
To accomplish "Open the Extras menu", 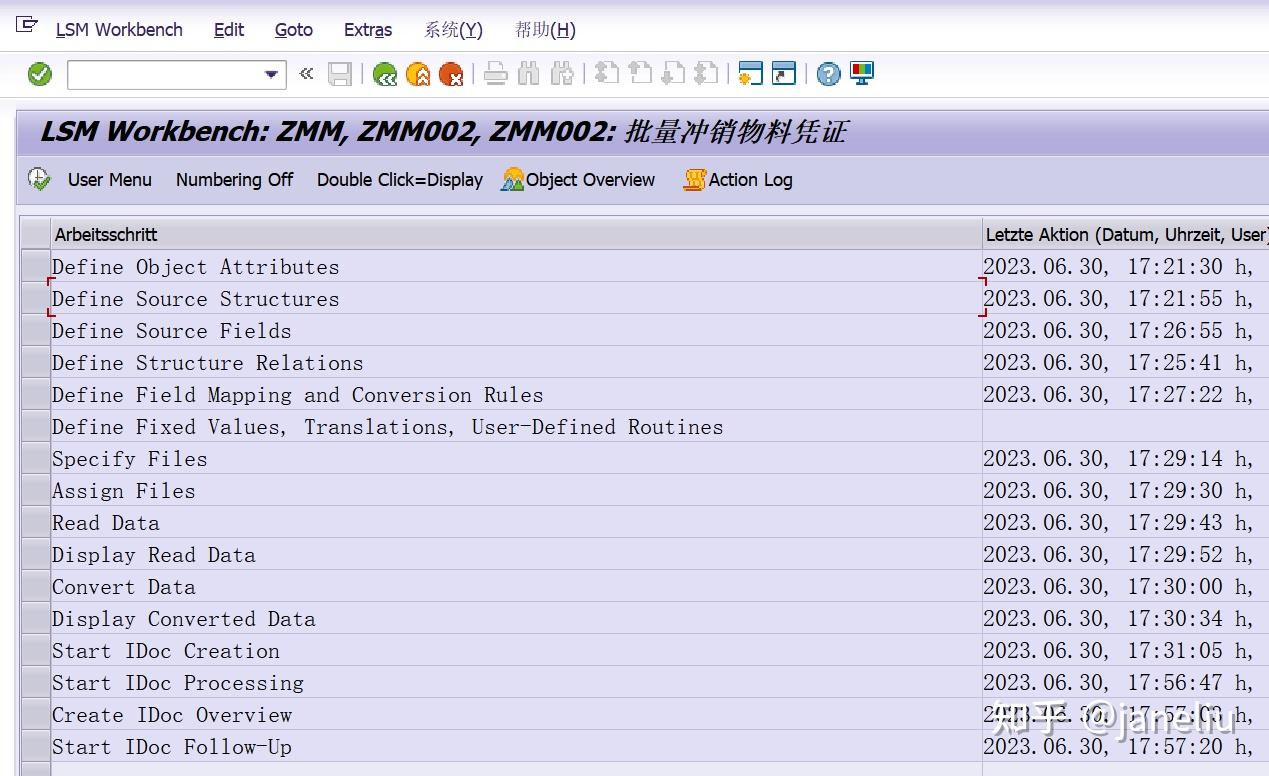I will [x=368, y=30].
